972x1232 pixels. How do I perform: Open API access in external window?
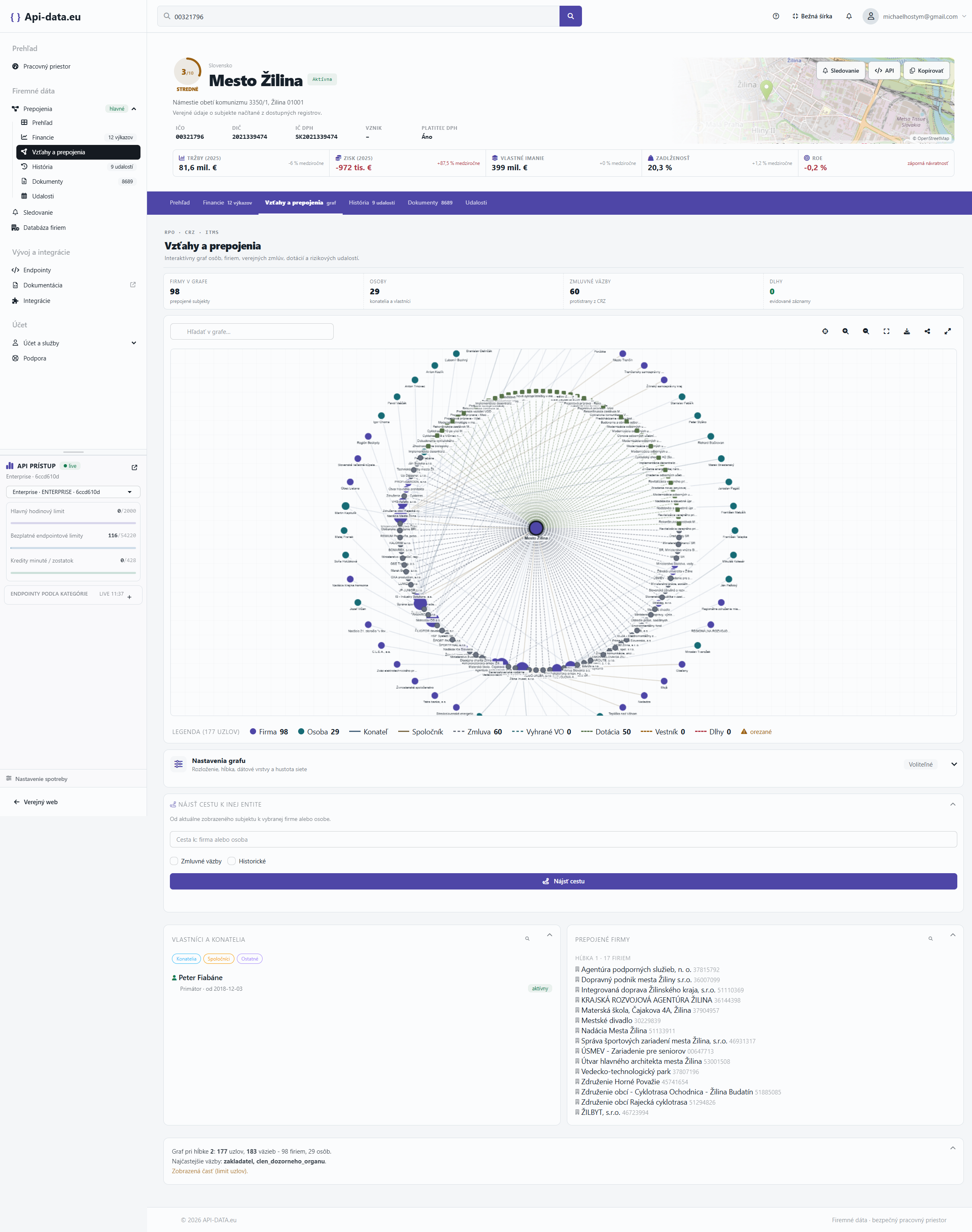tap(134, 467)
